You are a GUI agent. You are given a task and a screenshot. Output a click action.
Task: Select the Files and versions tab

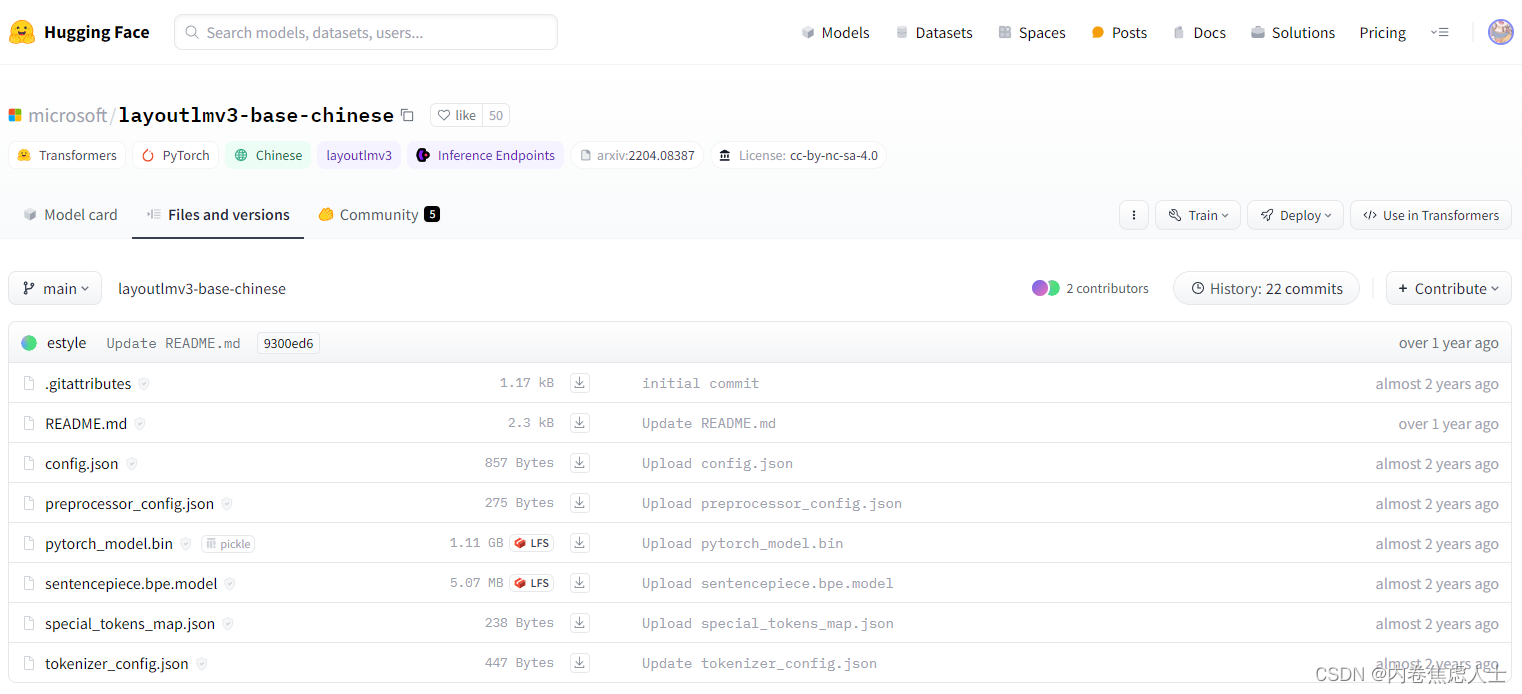point(218,215)
